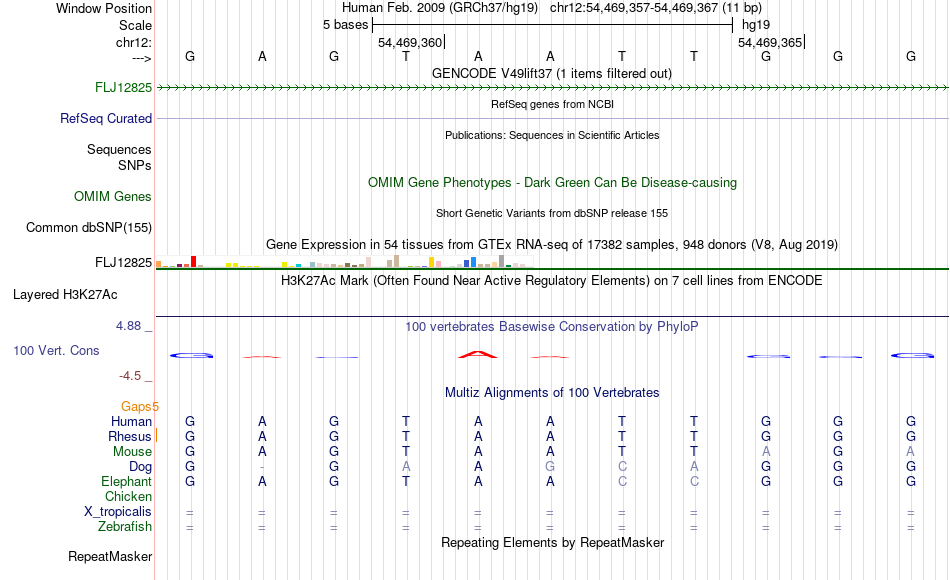Screen dimensions: 950x580
Task: Click Publications: Sequences in Scientific Articles title
Action: point(552,135)
